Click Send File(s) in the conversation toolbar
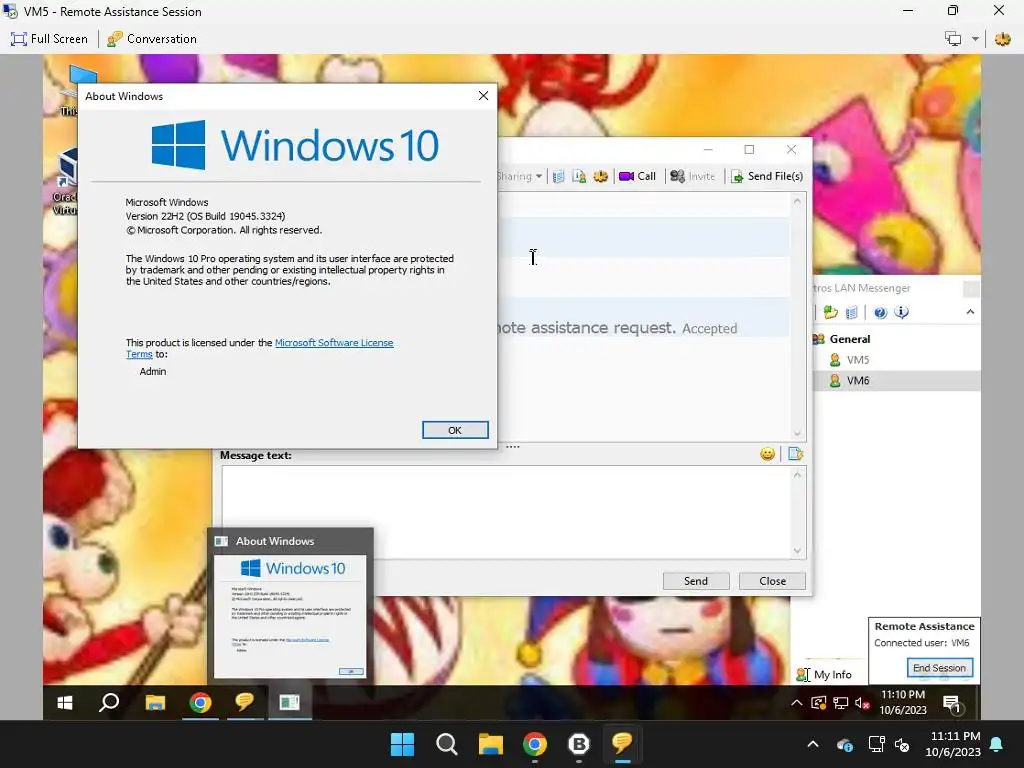 [767, 176]
